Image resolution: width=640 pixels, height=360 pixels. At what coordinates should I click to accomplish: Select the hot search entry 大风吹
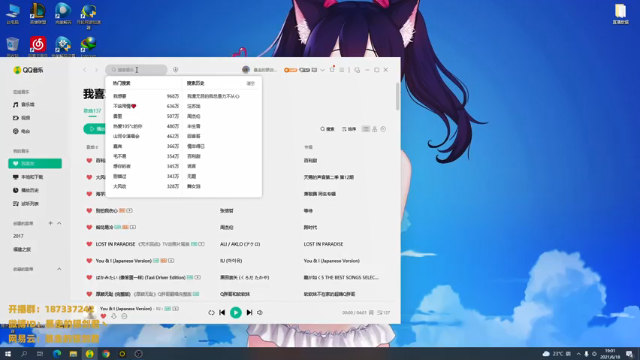[x=146, y=187]
